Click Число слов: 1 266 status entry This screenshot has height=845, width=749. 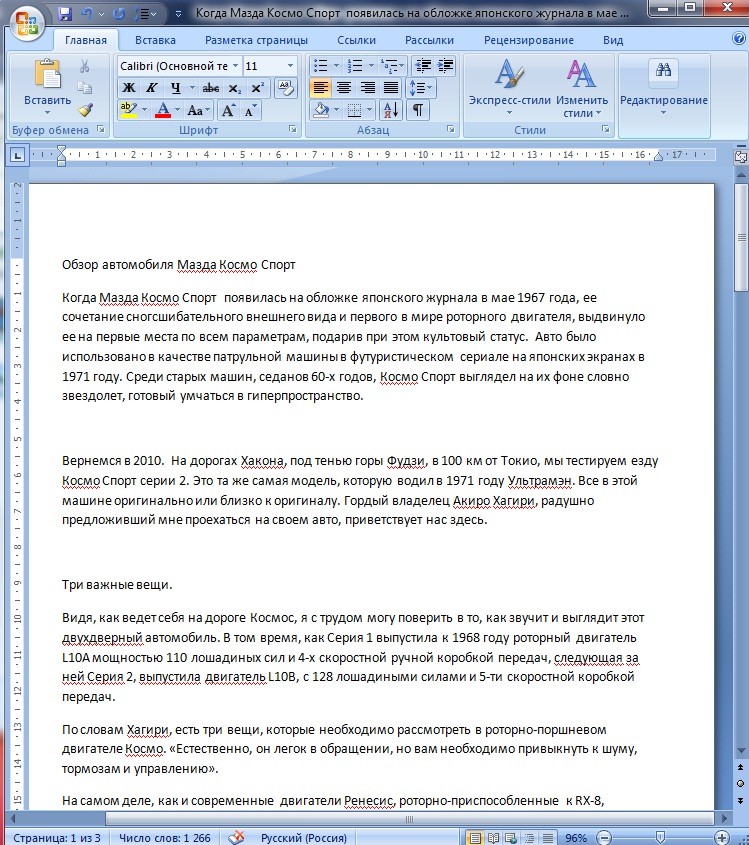(164, 838)
